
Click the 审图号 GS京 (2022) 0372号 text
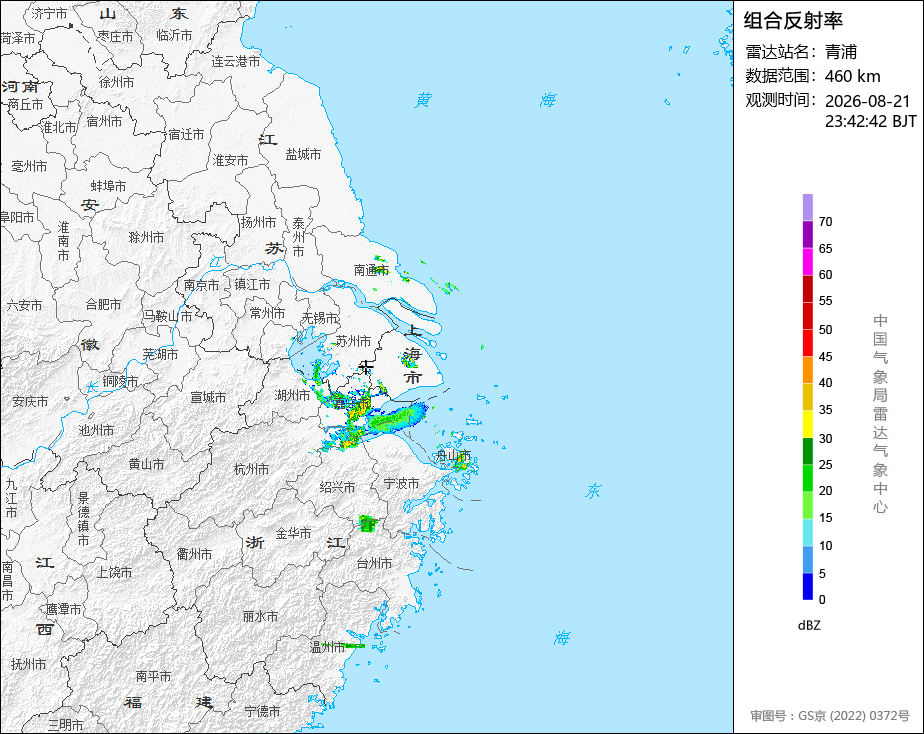[x=830, y=716]
